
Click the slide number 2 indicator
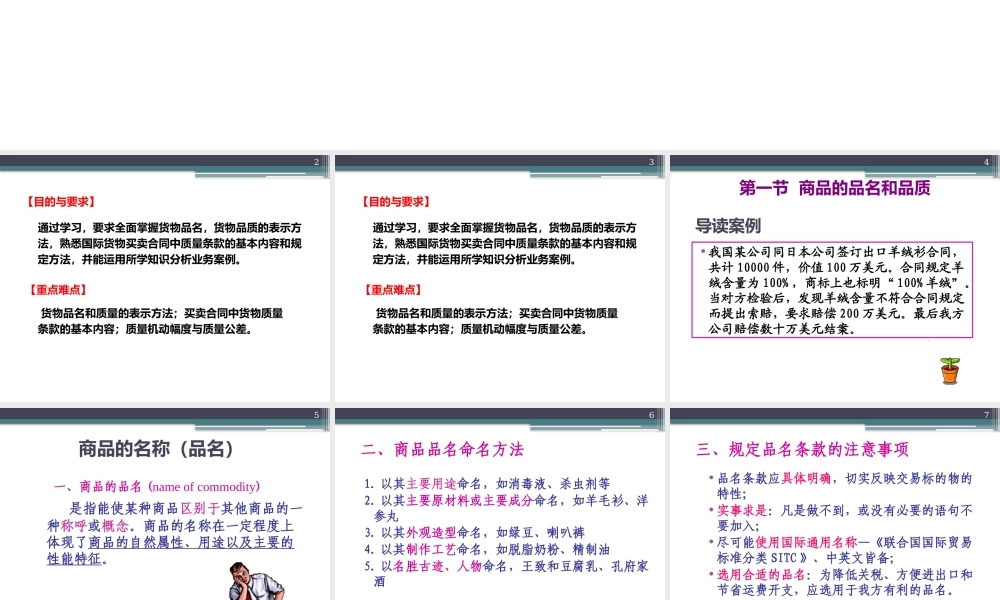[x=316, y=159]
